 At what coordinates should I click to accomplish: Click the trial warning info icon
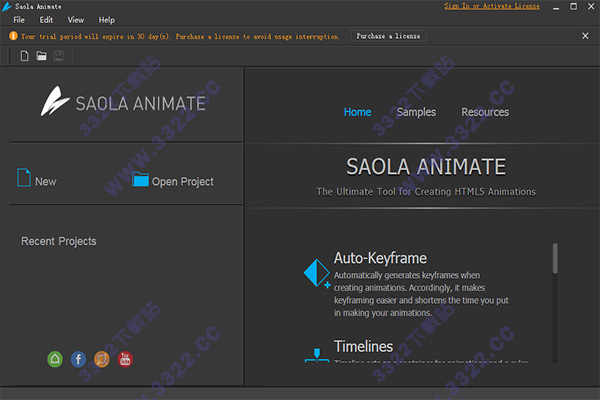click(x=13, y=36)
